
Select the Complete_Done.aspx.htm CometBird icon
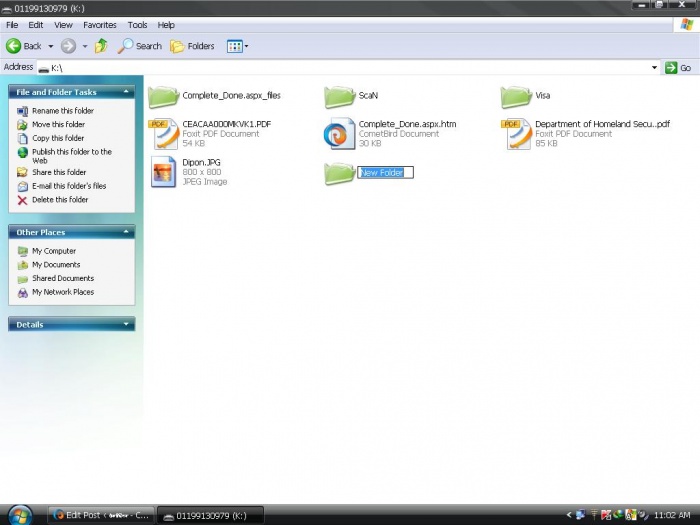[x=340, y=133]
